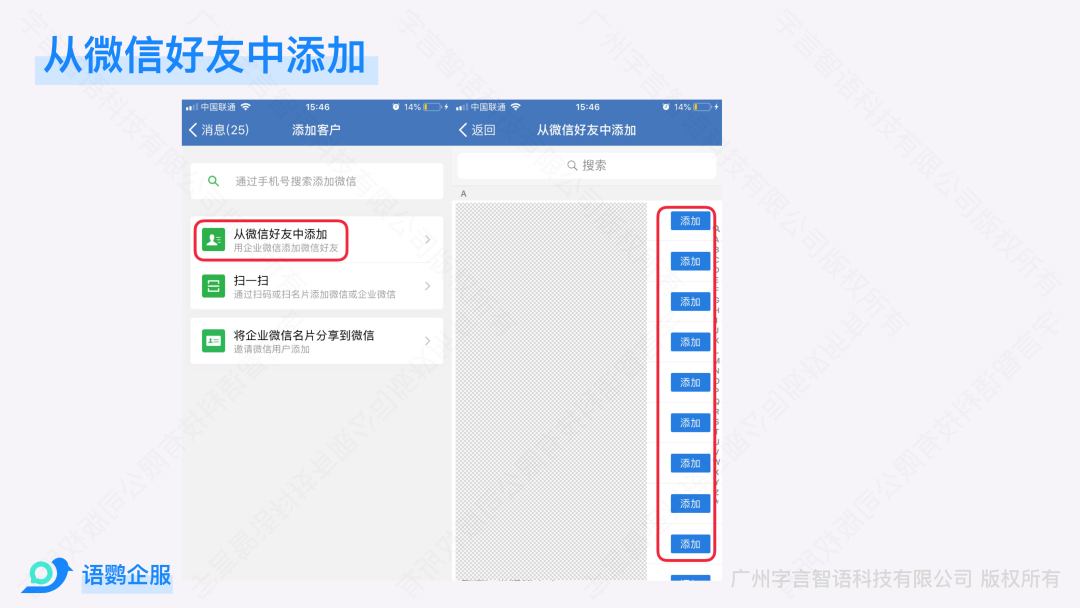The image size is (1080, 608).
Task: Tap the 返回 text in the right header
Action: (x=484, y=130)
